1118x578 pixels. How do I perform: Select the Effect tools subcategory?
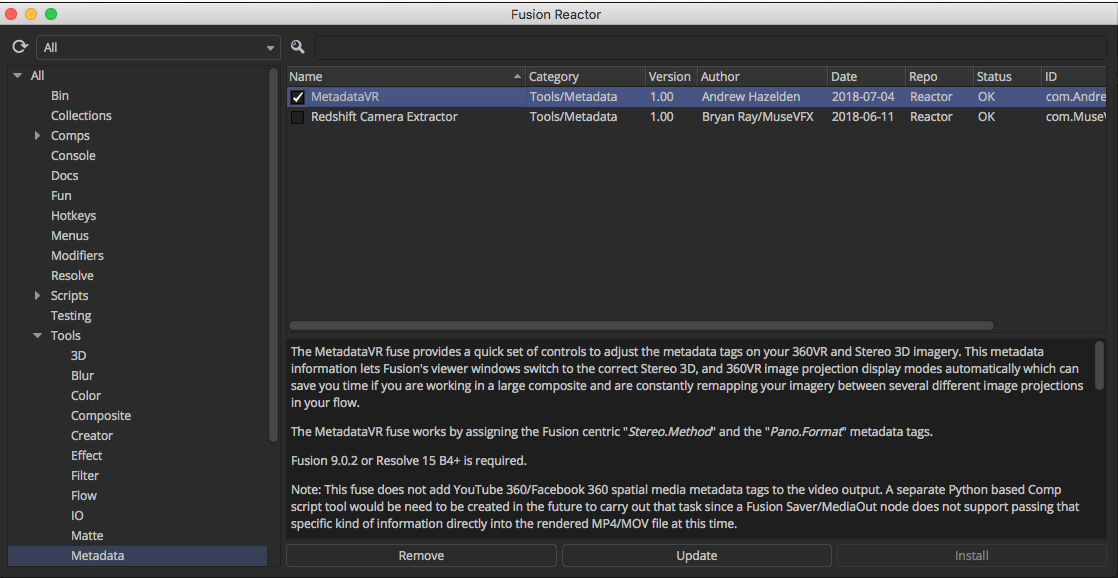pos(86,455)
